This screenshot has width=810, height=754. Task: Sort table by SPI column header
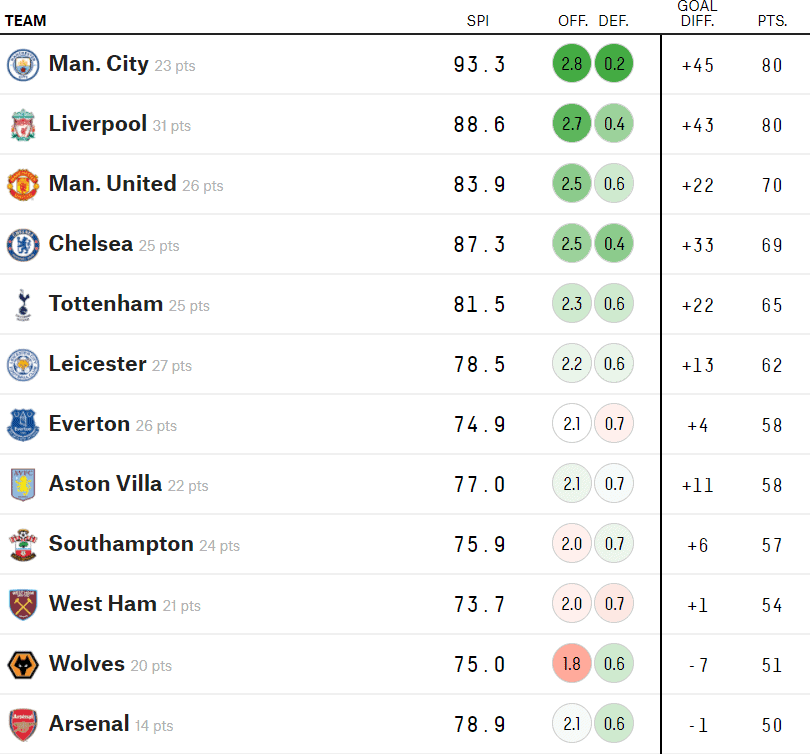477,21
